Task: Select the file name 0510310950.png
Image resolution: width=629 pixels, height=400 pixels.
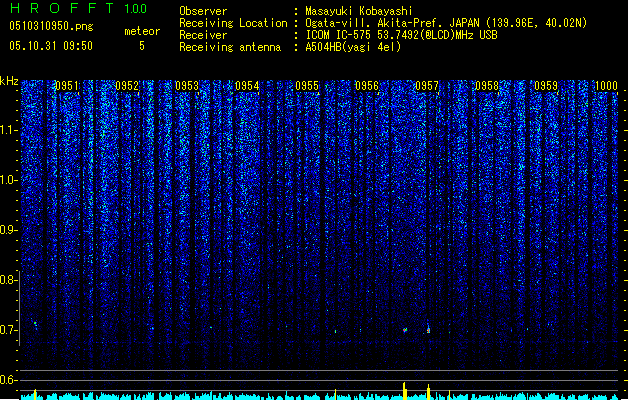Action: pos(51,26)
